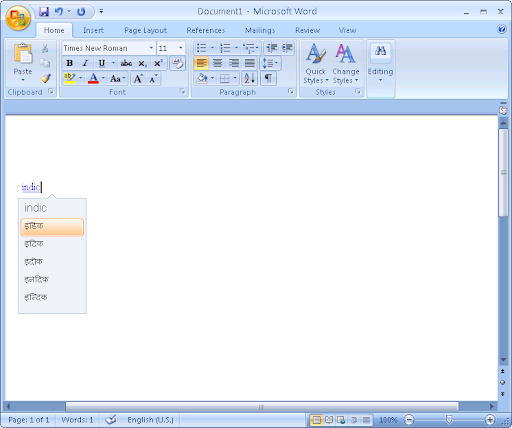The image size is (512, 428).
Task: Activate the Format Painter brush
Action: pos(45,78)
